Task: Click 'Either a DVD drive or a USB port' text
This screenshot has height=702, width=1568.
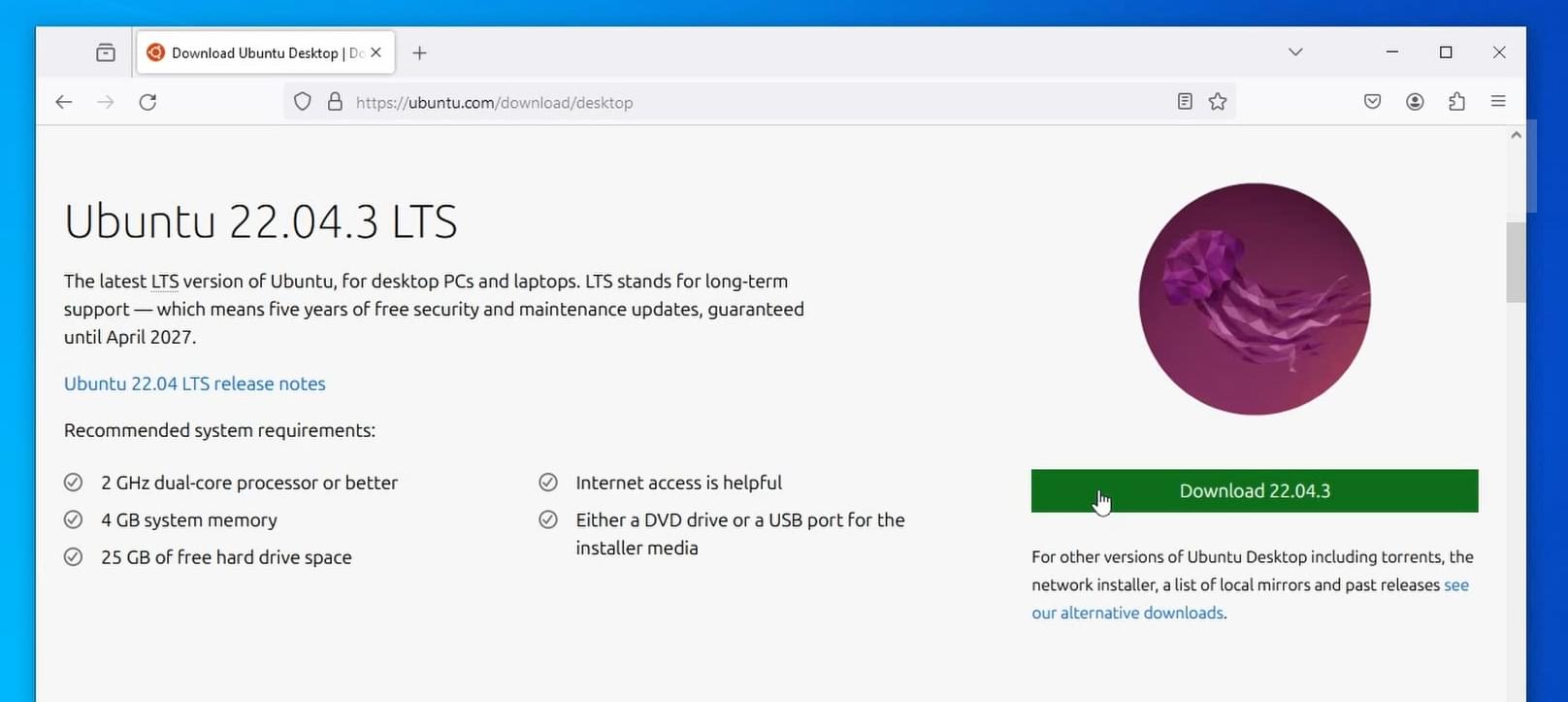Action: coord(740,534)
